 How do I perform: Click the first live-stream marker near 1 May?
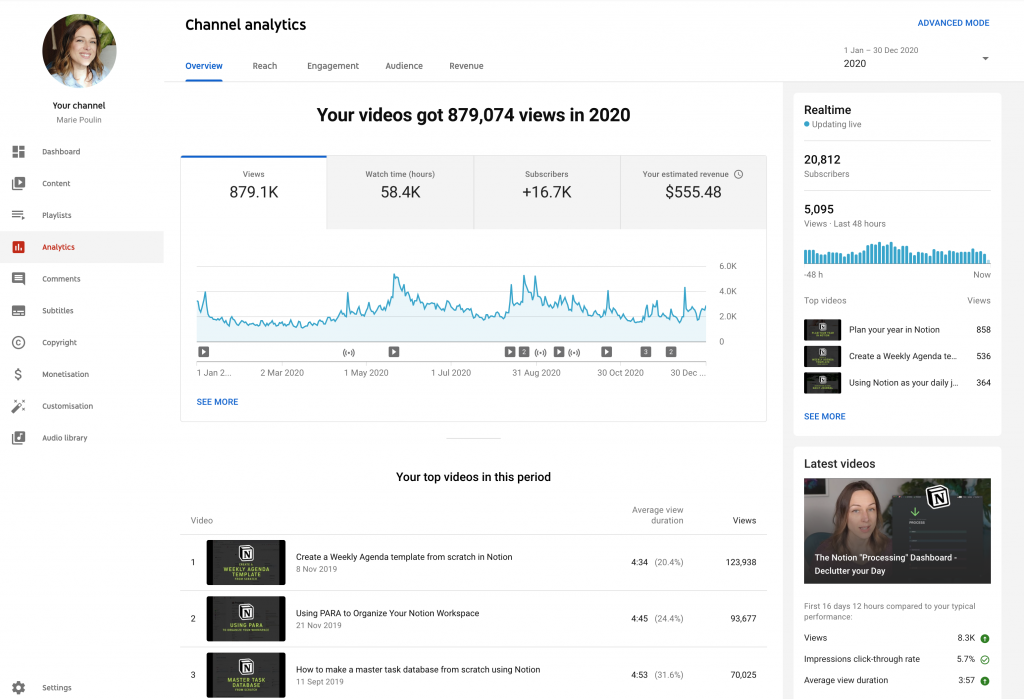tap(349, 353)
